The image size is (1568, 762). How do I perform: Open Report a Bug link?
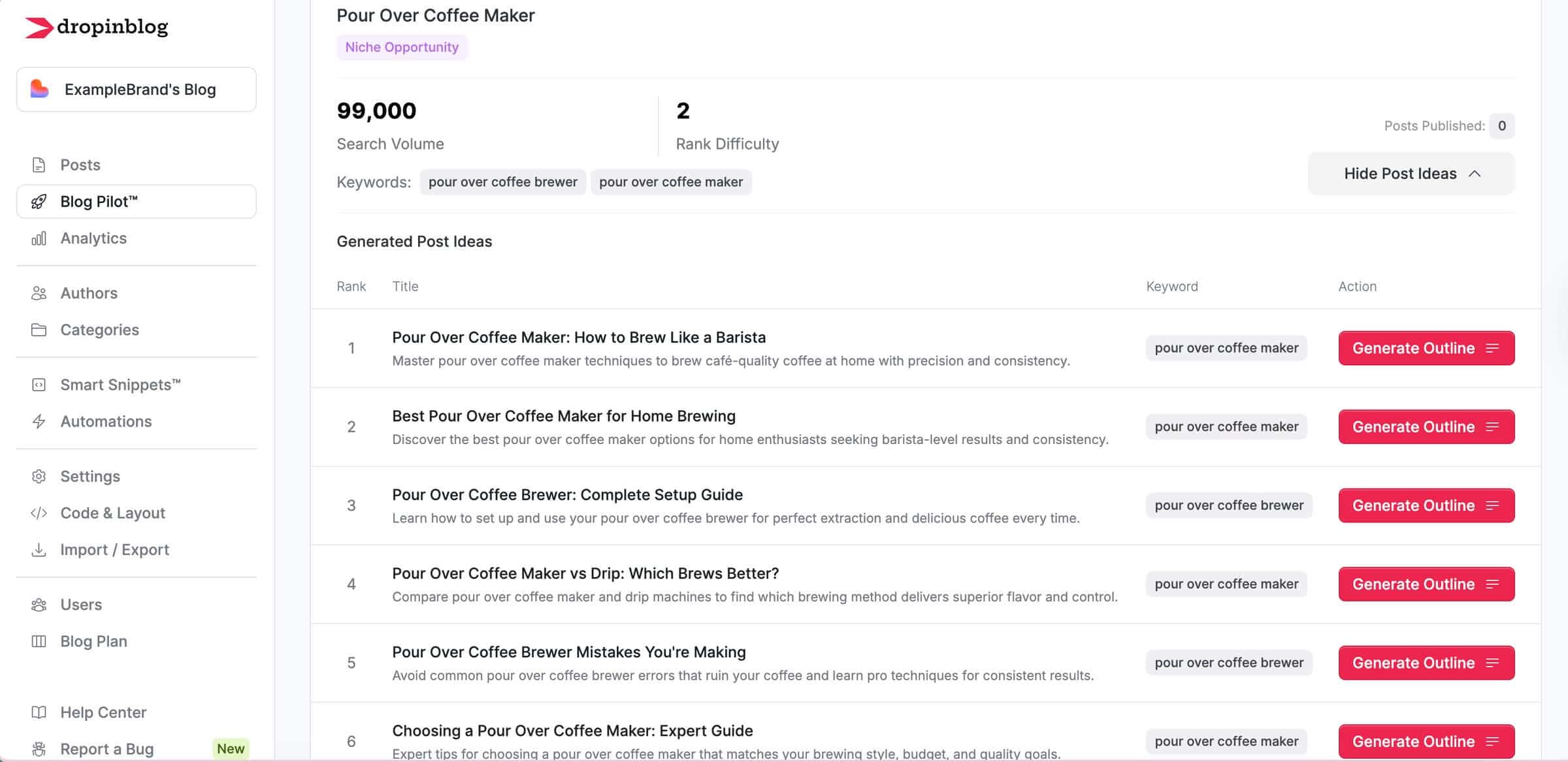(107, 749)
